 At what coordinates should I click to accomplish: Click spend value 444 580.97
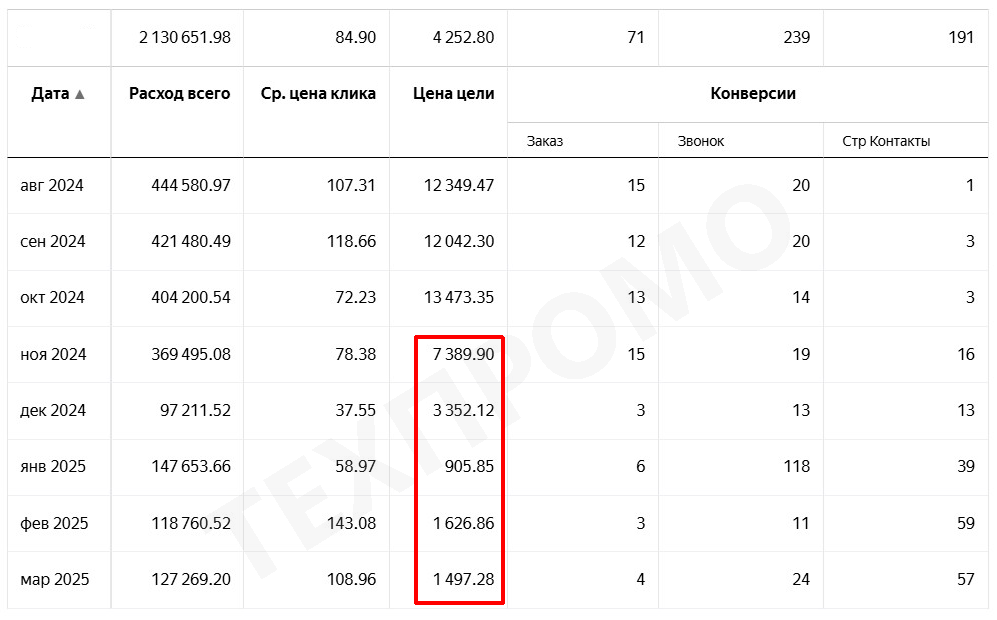[191, 185]
